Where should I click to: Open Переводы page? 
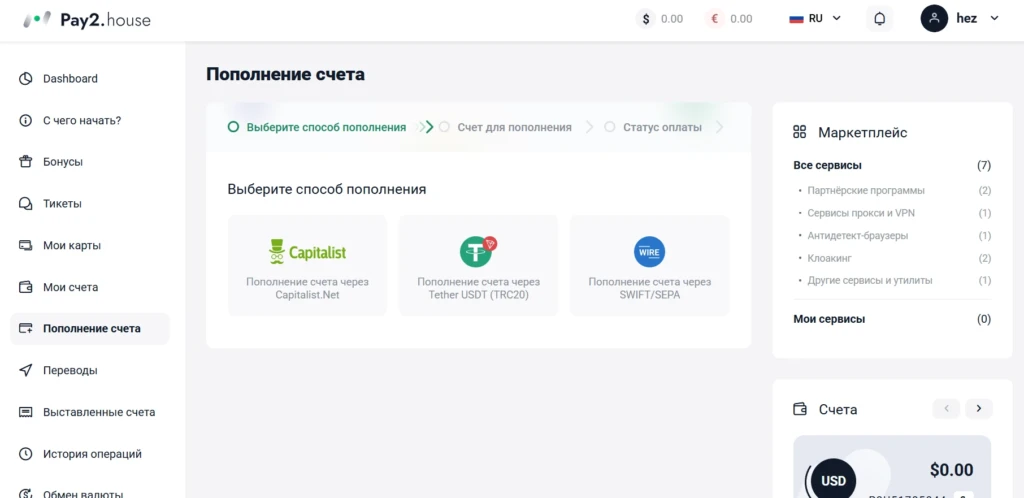point(89,371)
